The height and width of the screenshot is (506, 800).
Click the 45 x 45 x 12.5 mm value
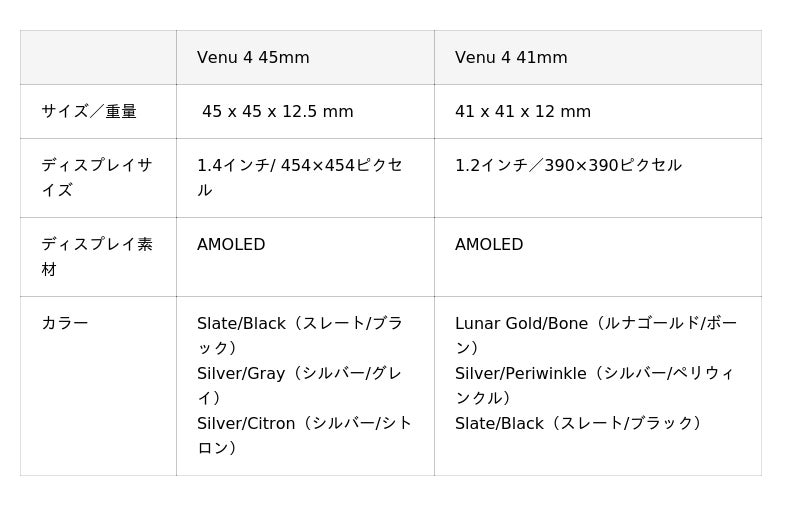pos(277,112)
